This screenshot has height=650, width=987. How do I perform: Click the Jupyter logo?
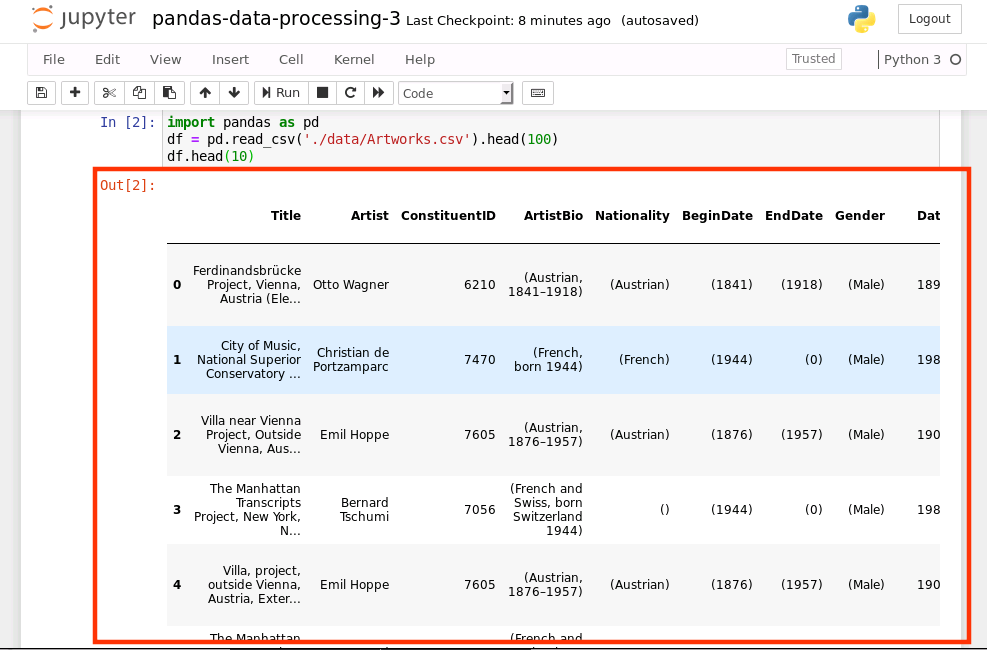(x=83, y=19)
